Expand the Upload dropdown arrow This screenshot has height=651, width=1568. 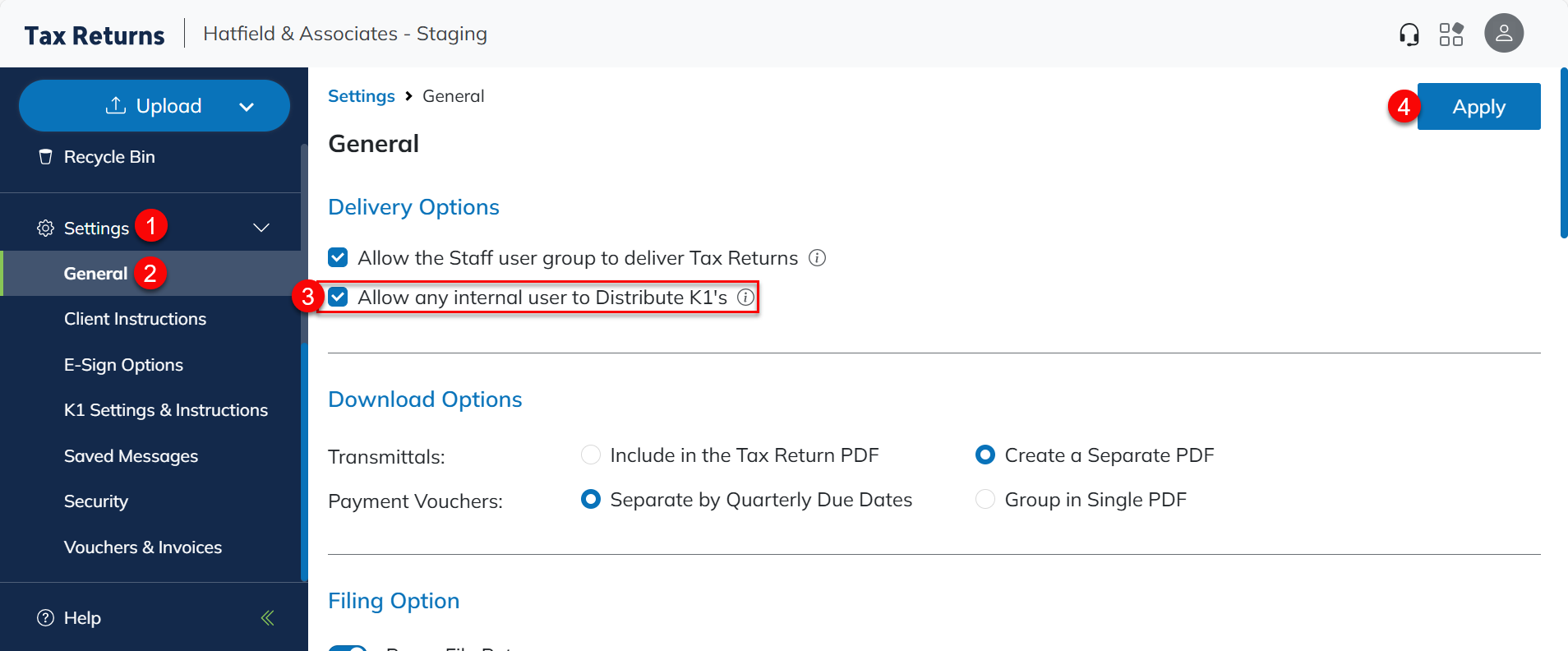(247, 107)
